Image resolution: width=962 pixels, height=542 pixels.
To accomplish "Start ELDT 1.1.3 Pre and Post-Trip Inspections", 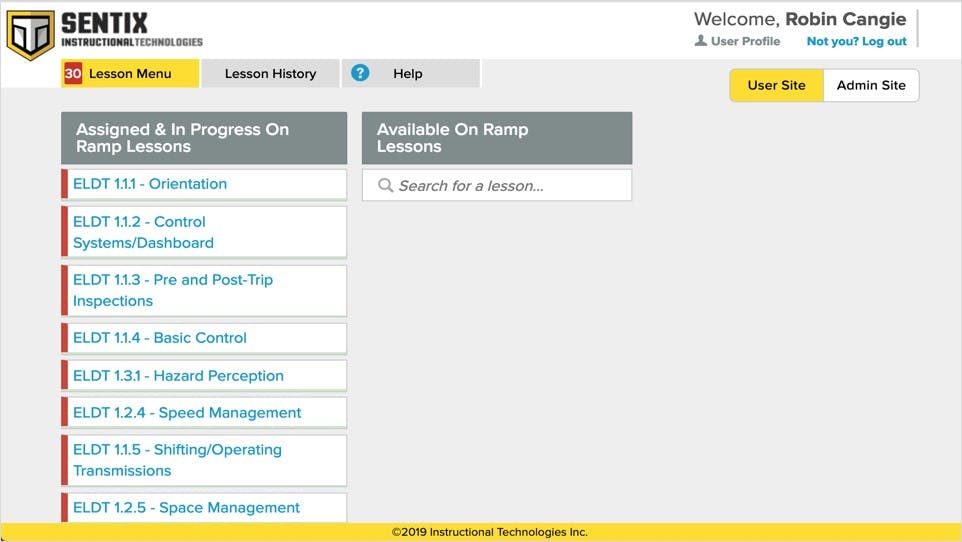I will click(172, 290).
